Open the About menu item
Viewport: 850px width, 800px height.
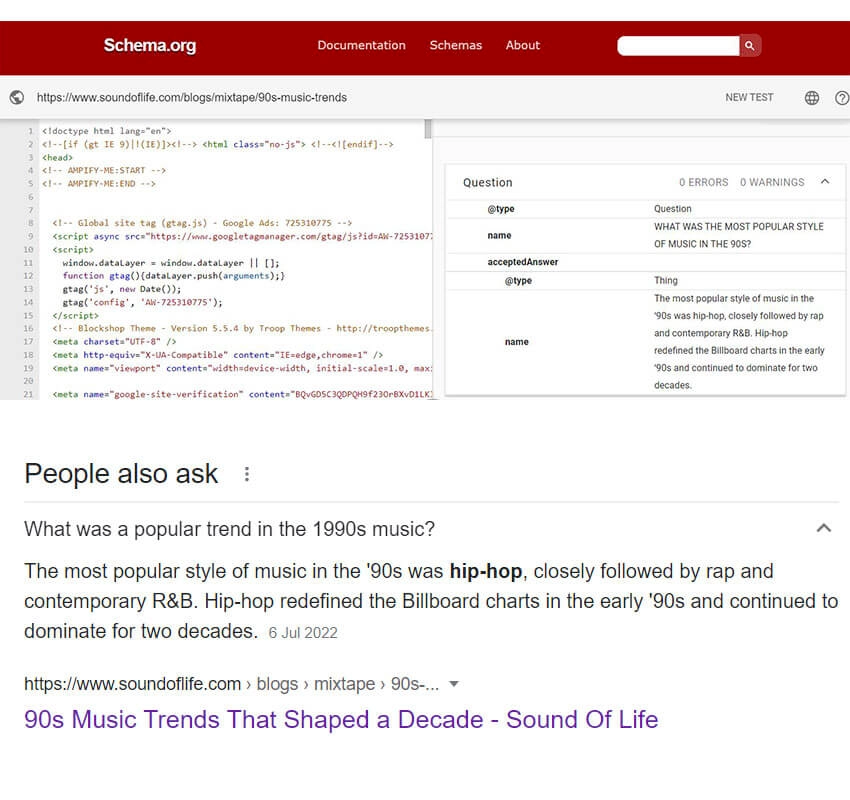click(x=523, y=46)
